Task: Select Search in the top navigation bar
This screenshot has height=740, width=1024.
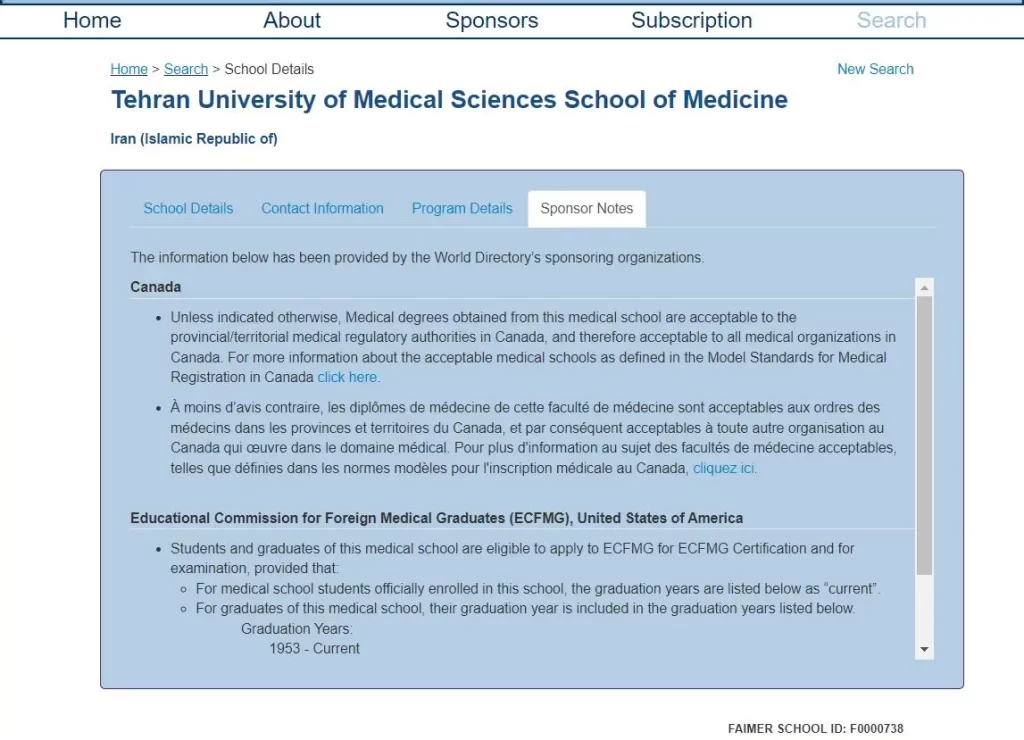Action: point(891,20)
